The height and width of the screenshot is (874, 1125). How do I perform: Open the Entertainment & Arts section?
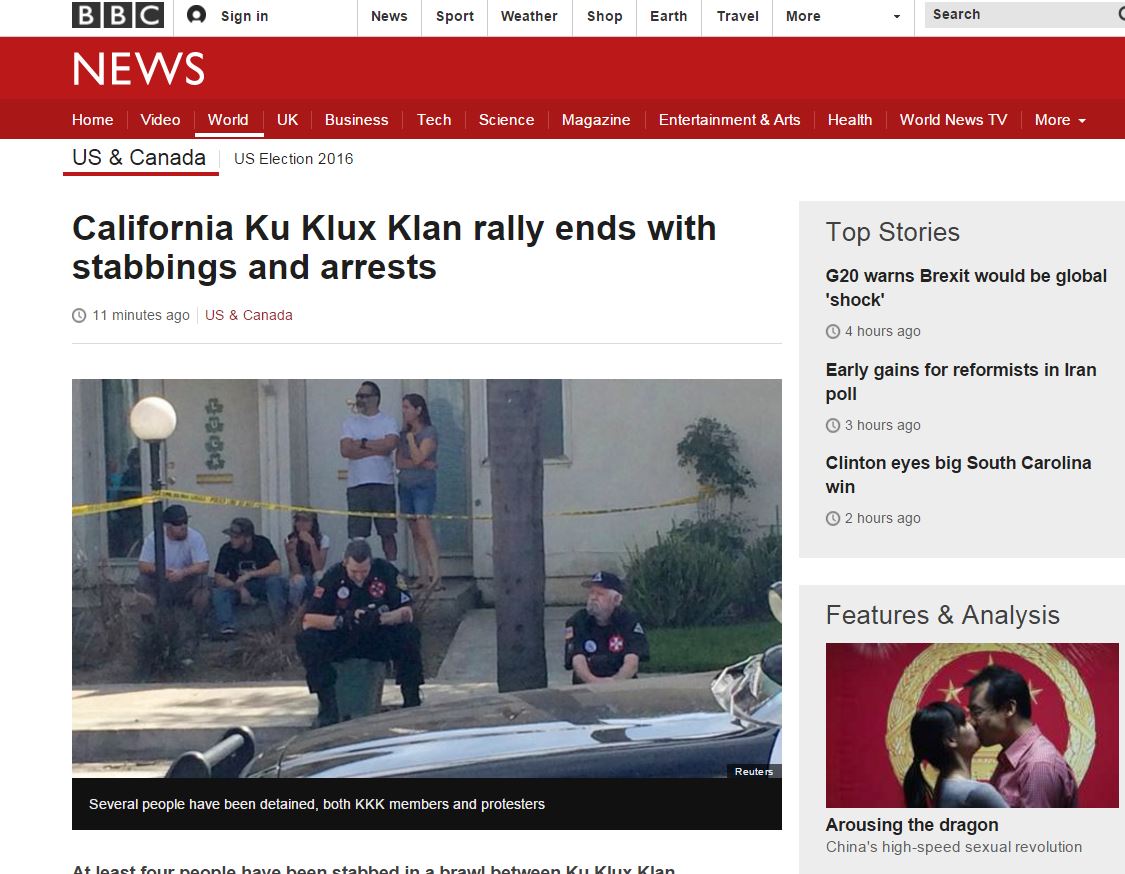point(729,120)
